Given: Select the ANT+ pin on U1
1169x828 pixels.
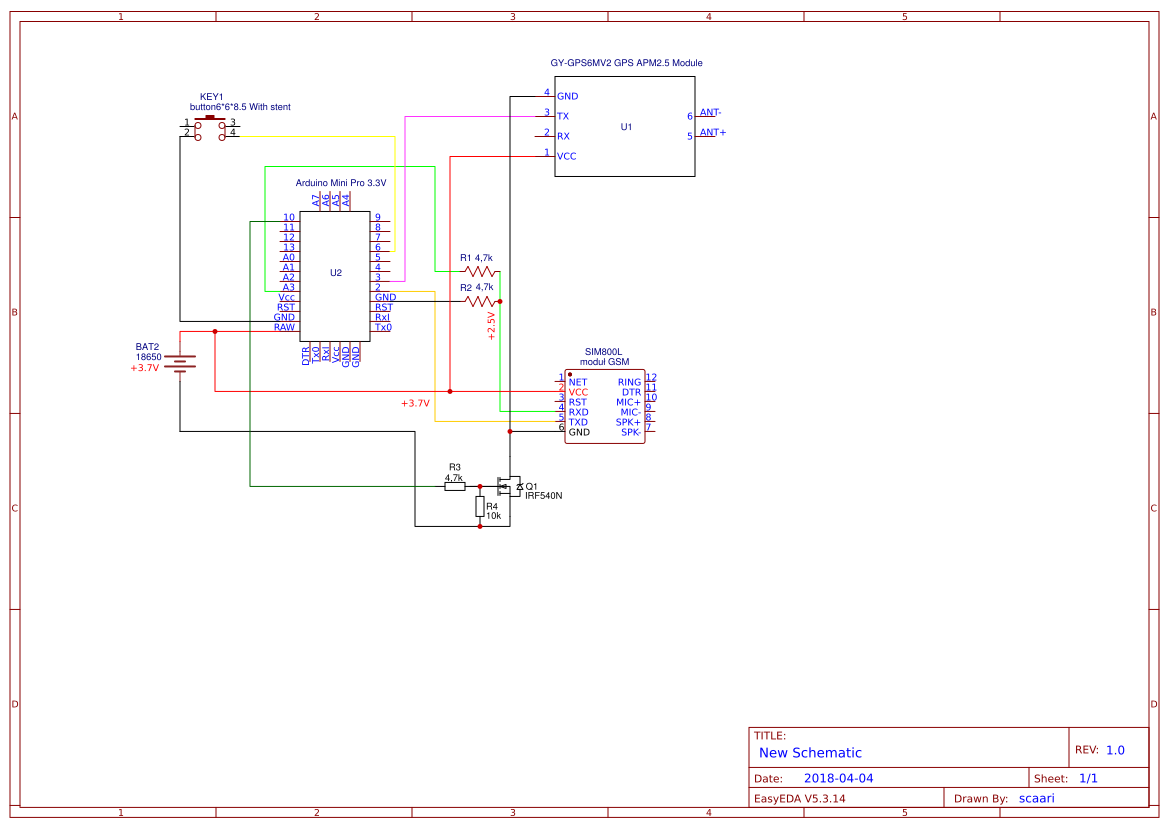Looking at the screenshot, I should click(x=712, y=133).
